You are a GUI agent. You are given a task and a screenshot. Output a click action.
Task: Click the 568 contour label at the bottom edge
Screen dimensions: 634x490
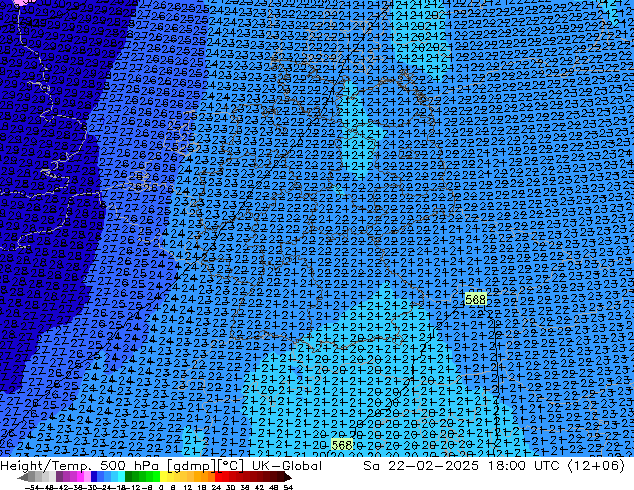342,445
